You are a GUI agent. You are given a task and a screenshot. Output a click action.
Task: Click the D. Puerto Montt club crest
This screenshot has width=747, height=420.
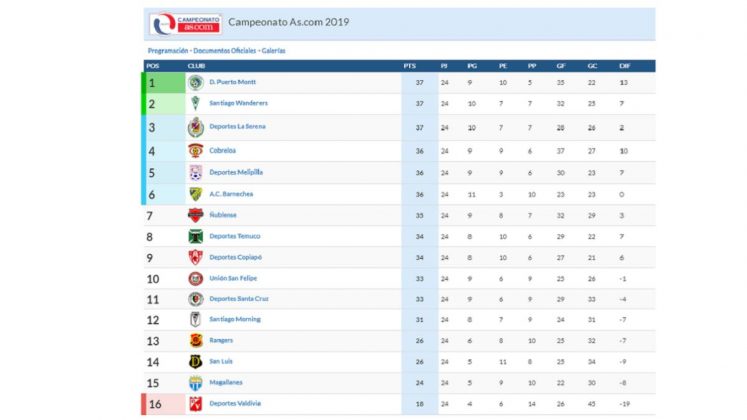click(x=195, y=83)
